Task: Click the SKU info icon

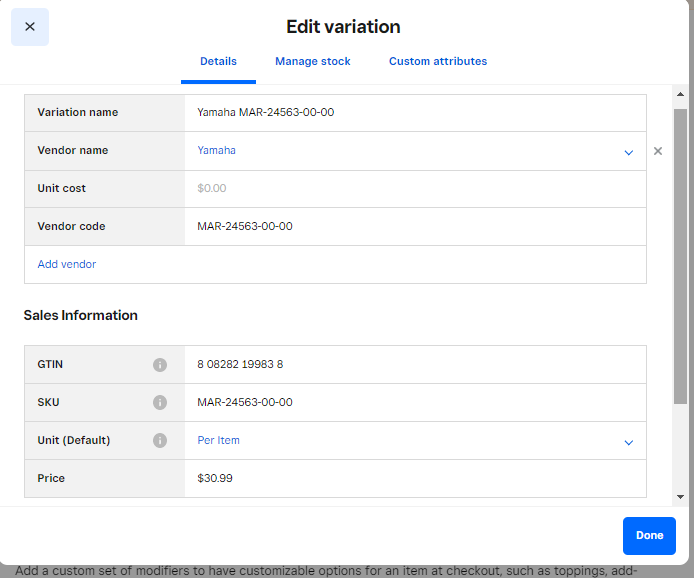Action: click(x=160, y=403)
